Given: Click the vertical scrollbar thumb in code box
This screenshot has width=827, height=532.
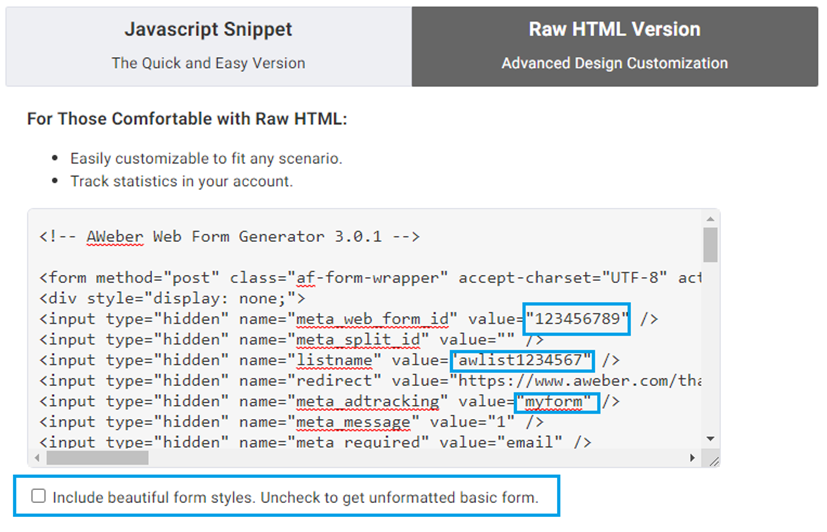Looking at the screenshot, I should click(710, 245).
